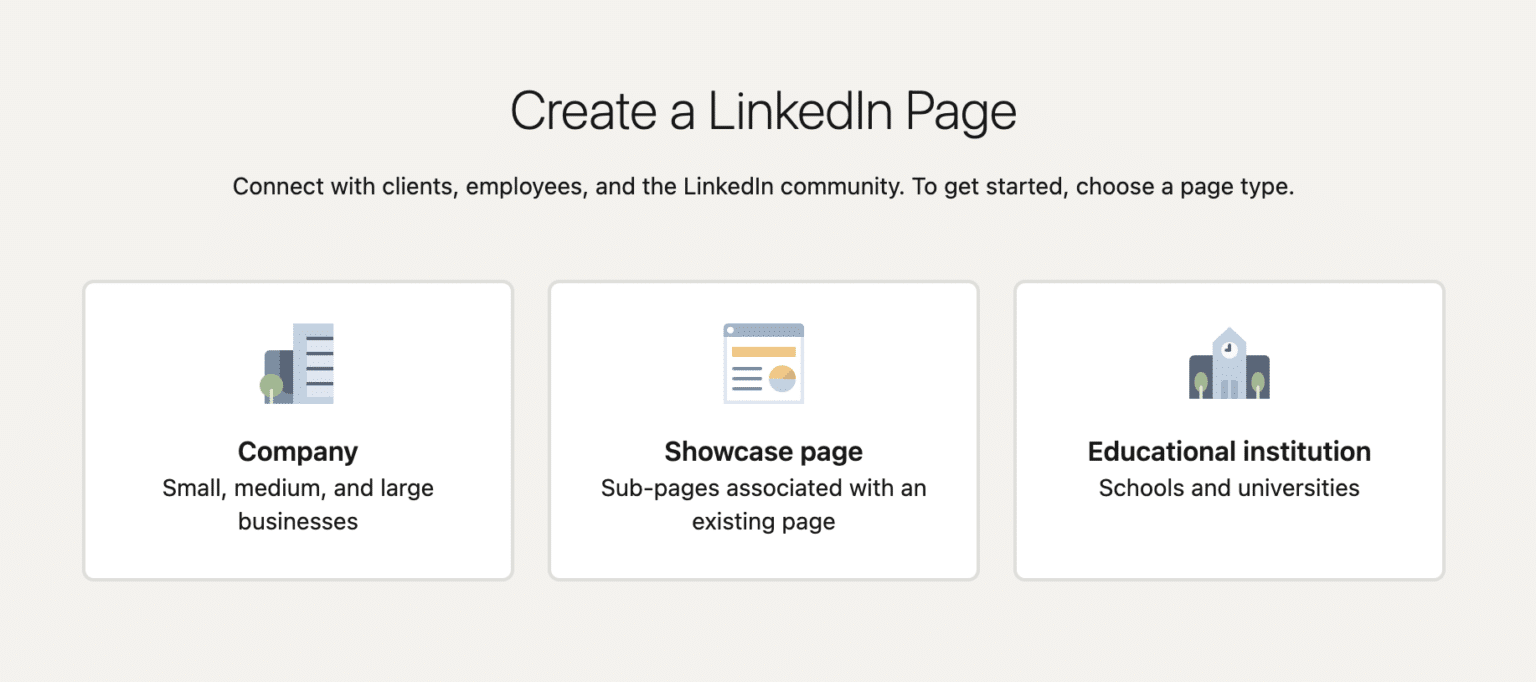Click the bold Company heading

[297, 451]
